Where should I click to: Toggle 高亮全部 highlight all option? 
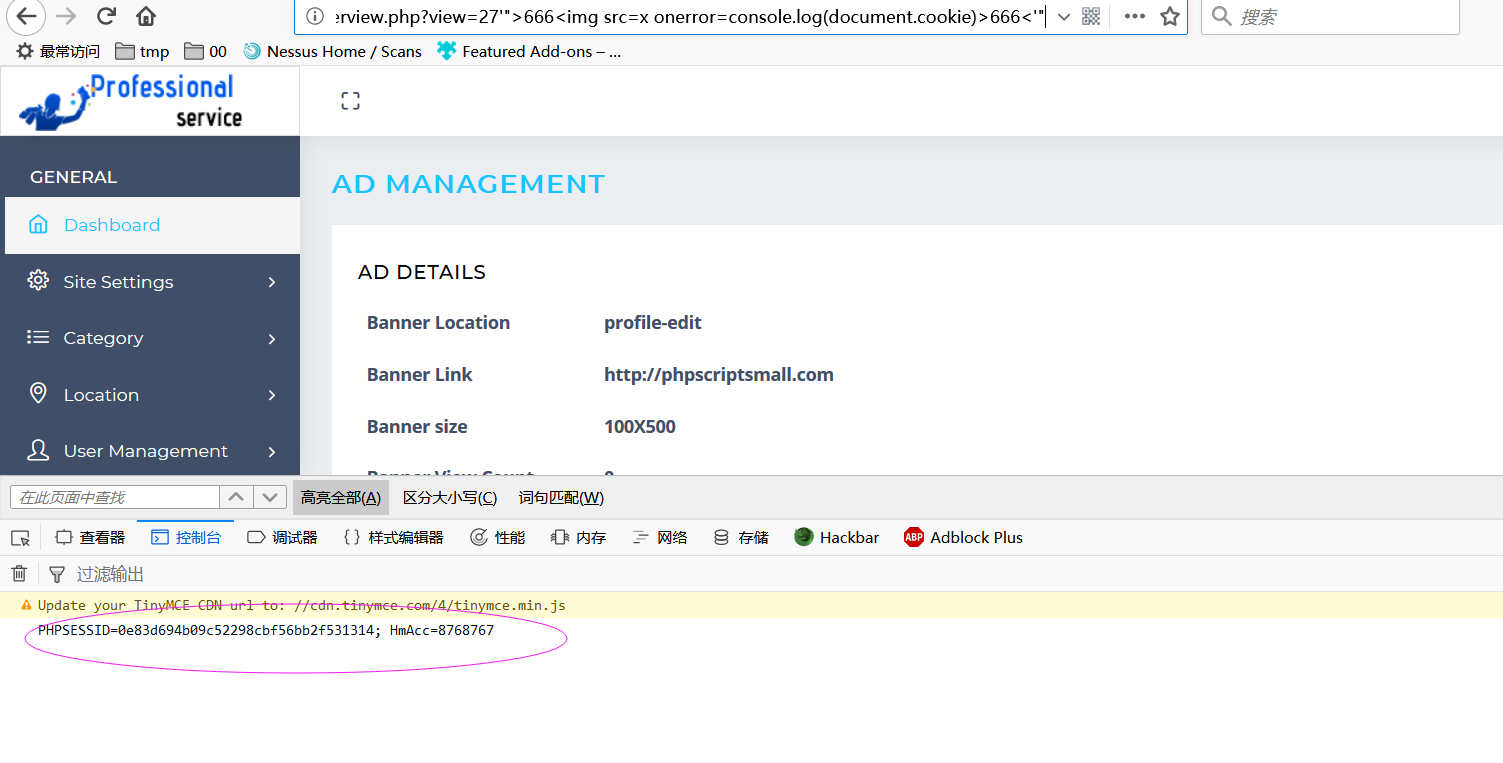click(341, 497)
